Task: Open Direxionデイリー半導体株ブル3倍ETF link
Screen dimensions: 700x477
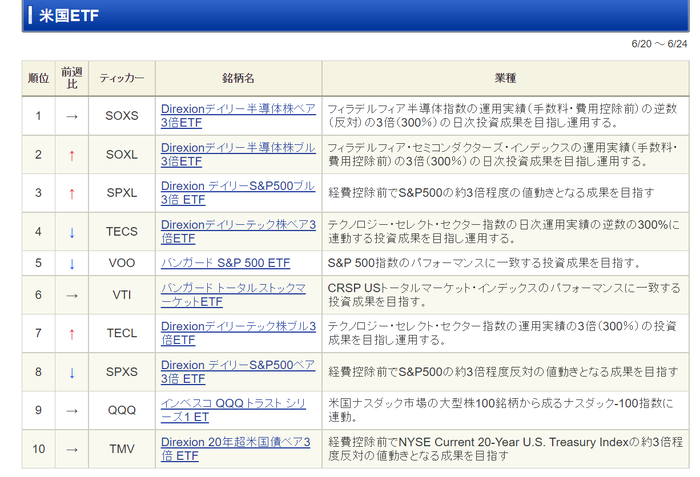Action: [x=238, y=155]
